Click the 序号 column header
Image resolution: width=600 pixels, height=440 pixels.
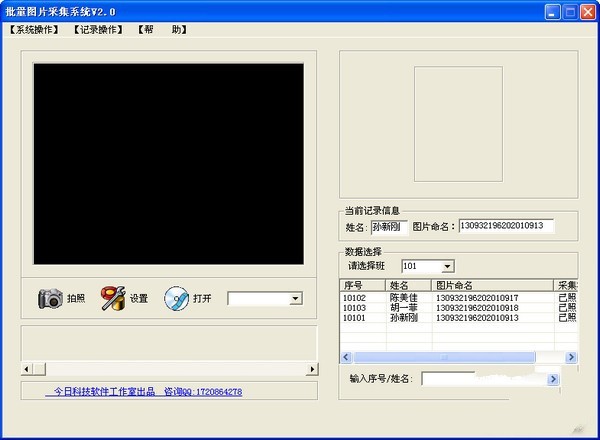[x=362, y=285]
